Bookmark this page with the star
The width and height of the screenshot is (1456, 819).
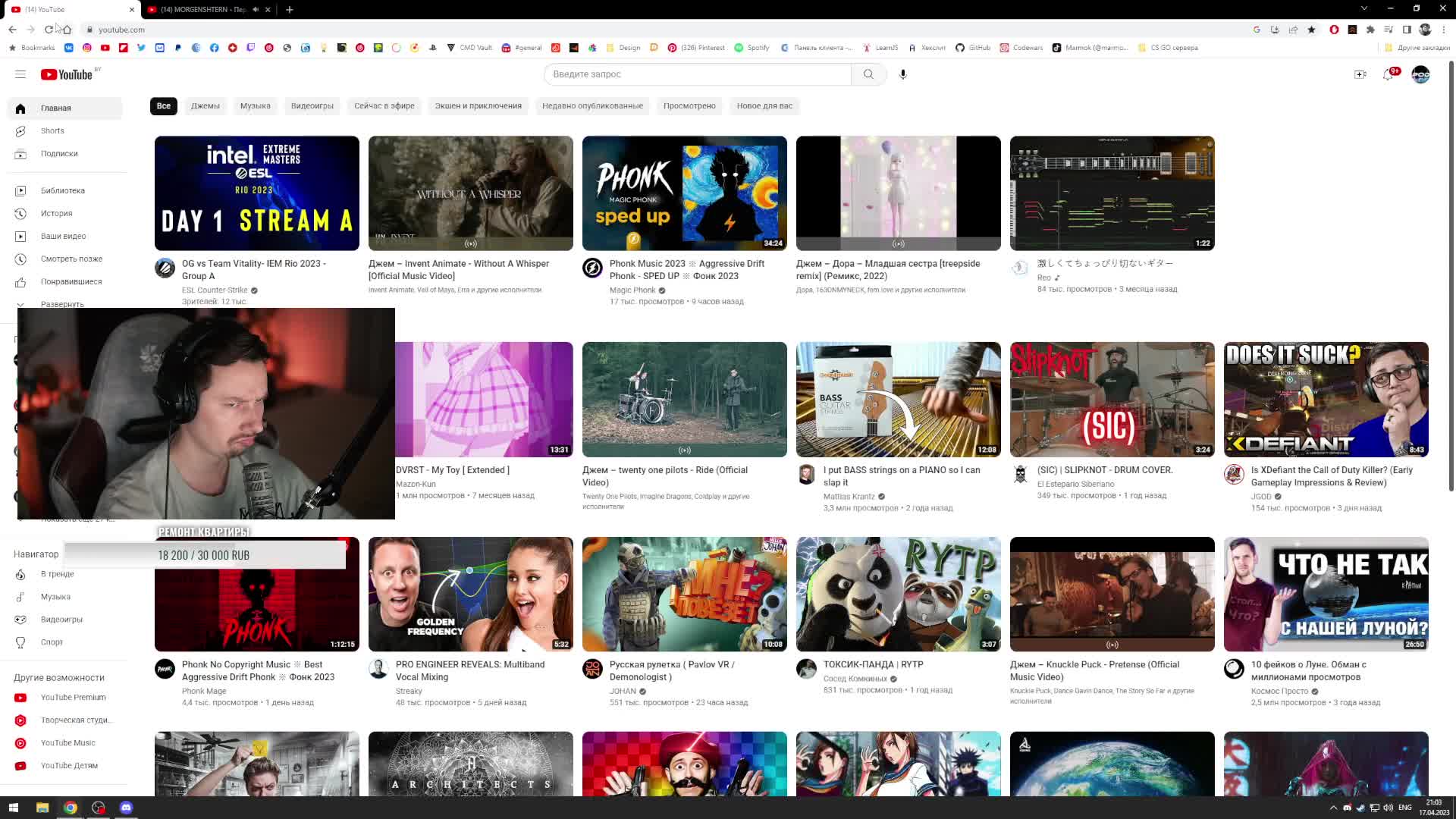[x=1311, y=30]
